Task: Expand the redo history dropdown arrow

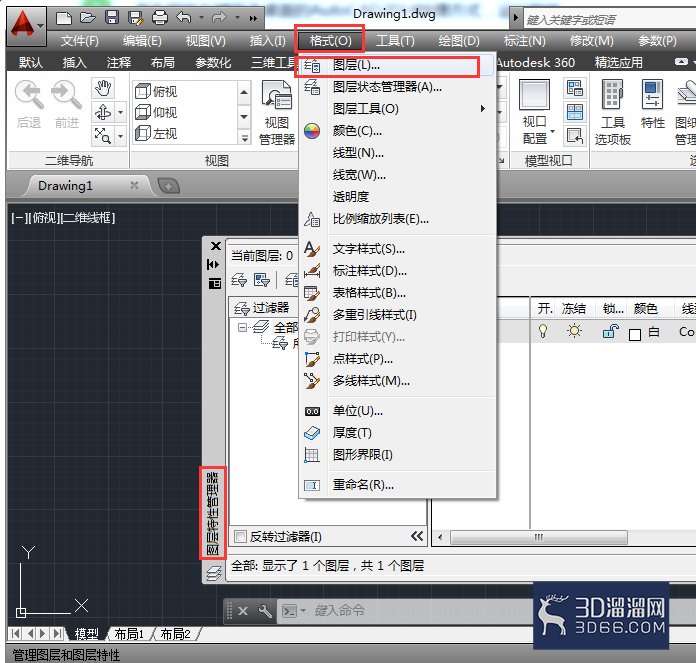Action: (237, 18)
